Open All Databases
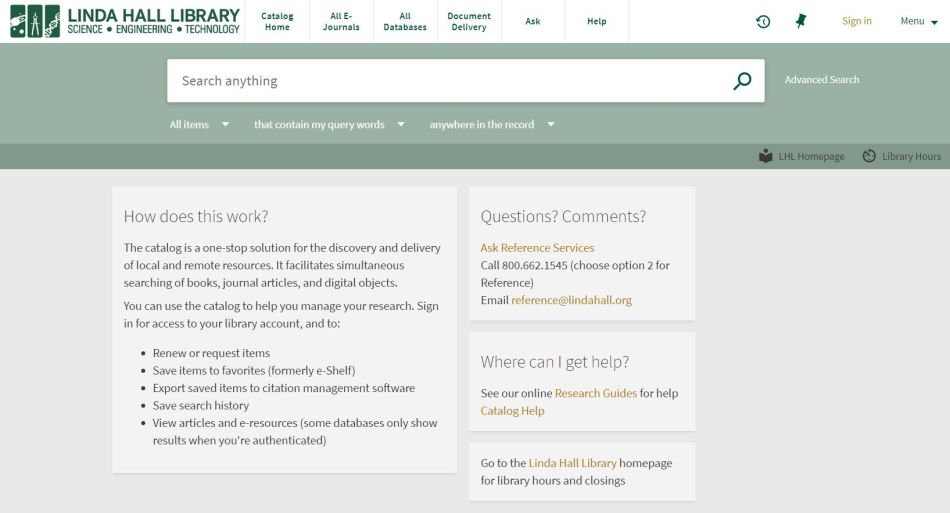950x513 pixels. tap(405, 21)
